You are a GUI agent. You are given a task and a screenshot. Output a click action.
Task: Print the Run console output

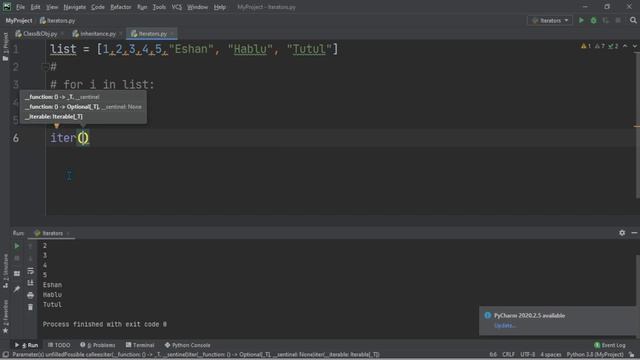click(x=31, y=295)
